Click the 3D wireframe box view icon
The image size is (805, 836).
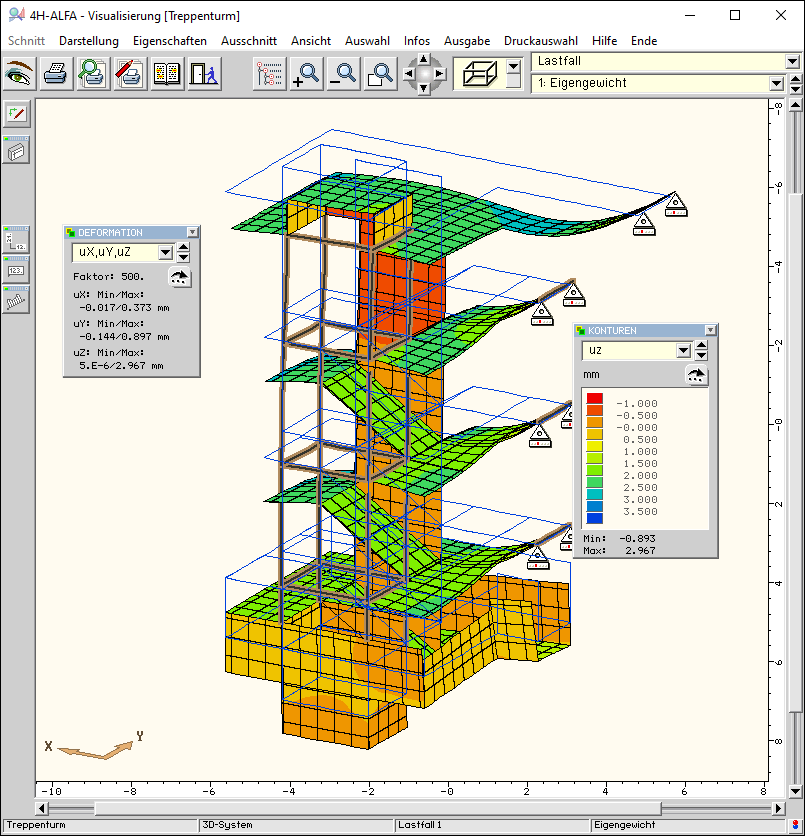(x=478, y=74)
